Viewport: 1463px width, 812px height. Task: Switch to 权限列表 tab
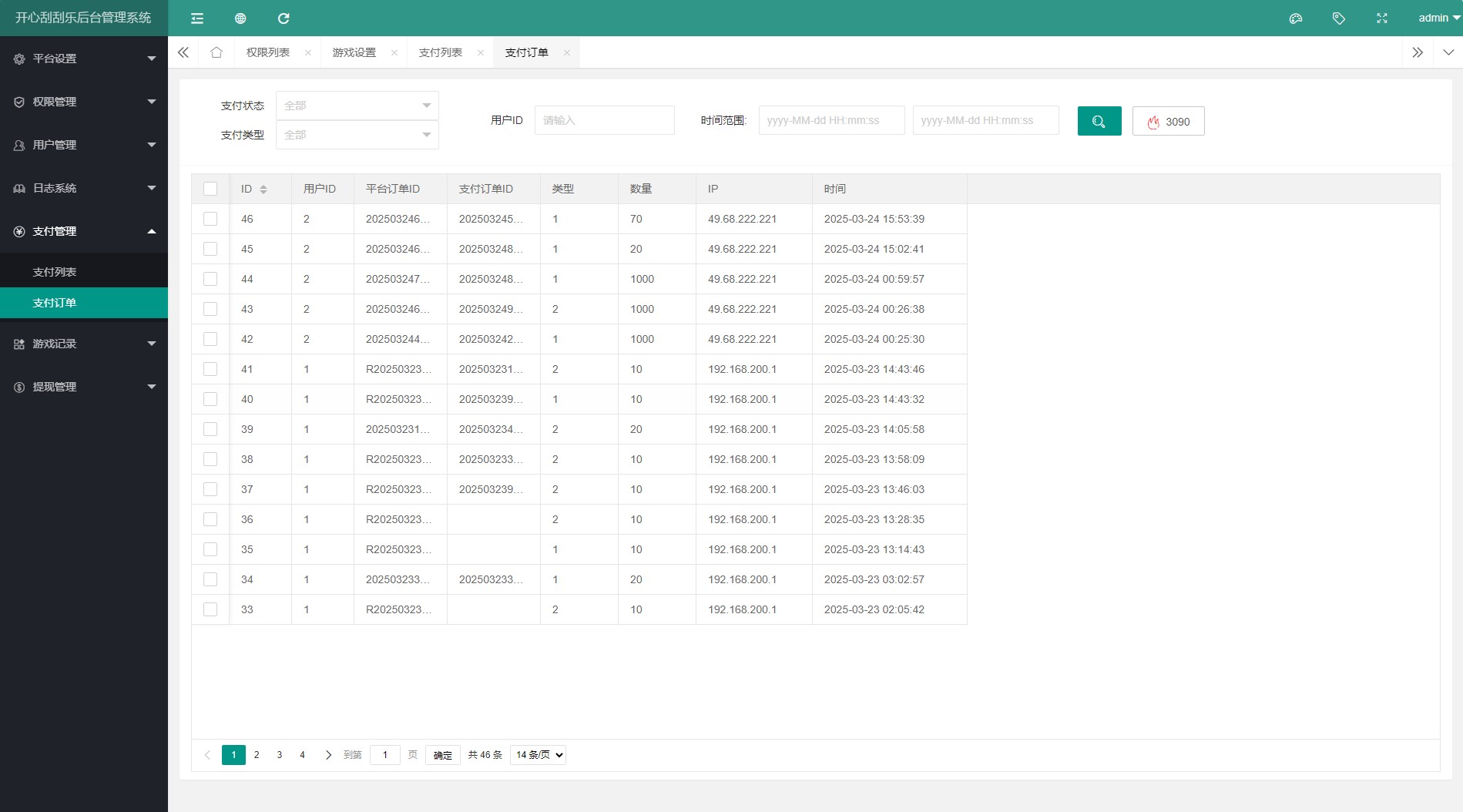coord(268,52)
